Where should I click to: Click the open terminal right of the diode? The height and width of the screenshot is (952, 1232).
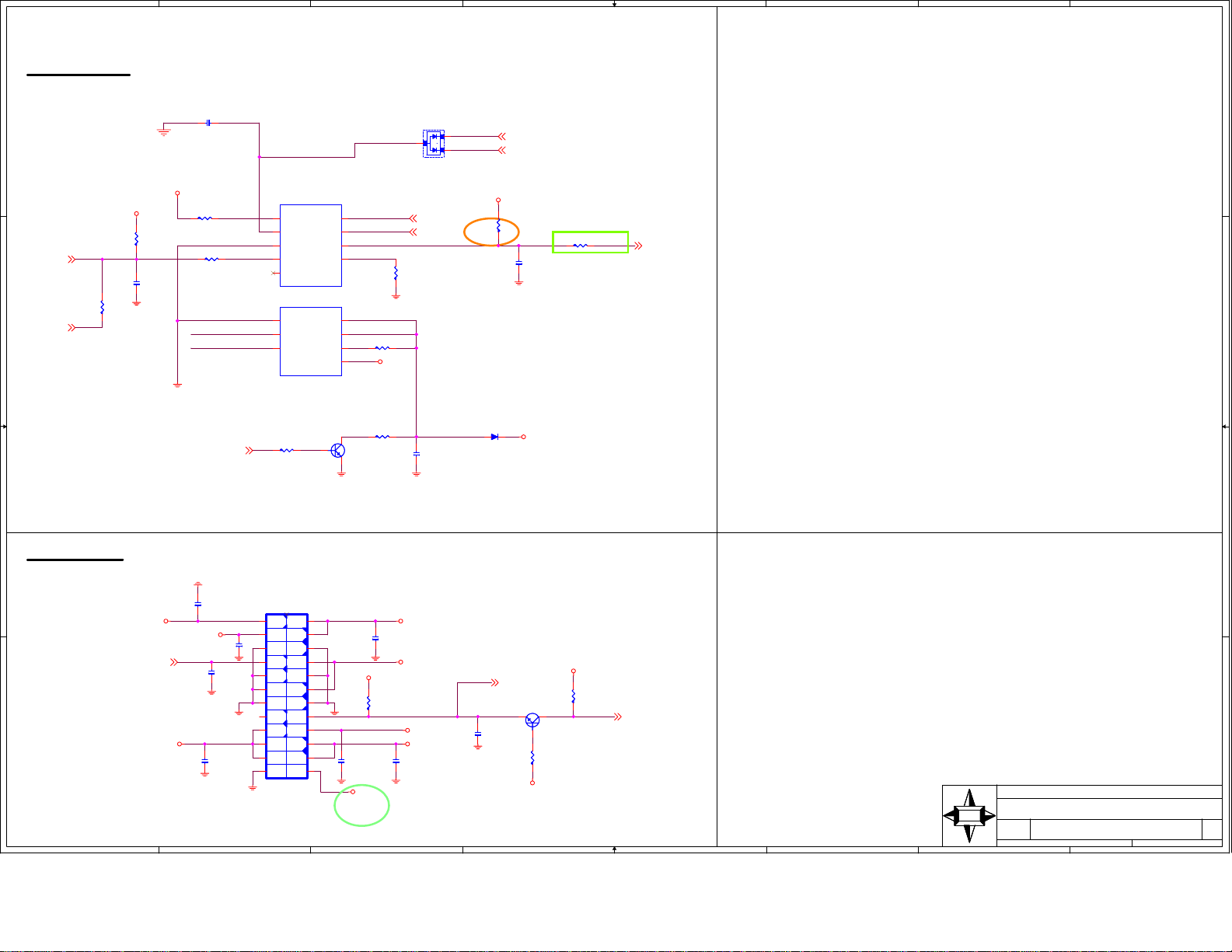coord(524,437)
